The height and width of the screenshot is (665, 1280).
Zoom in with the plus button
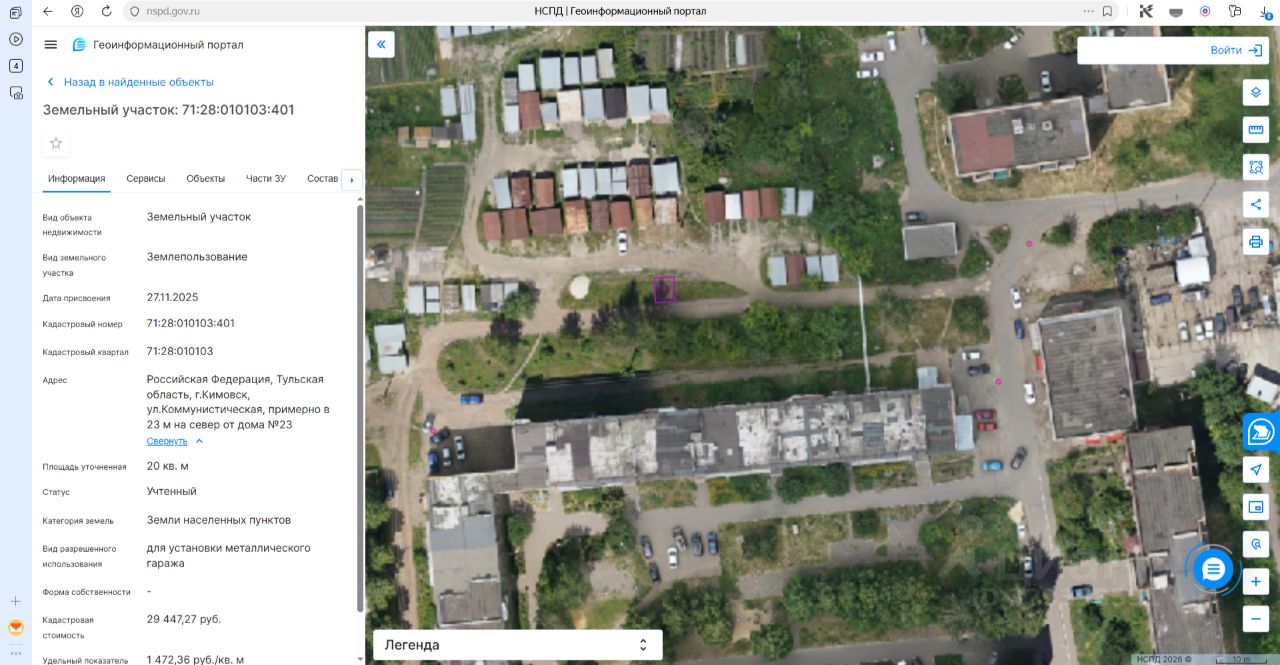coord(1256,582)
